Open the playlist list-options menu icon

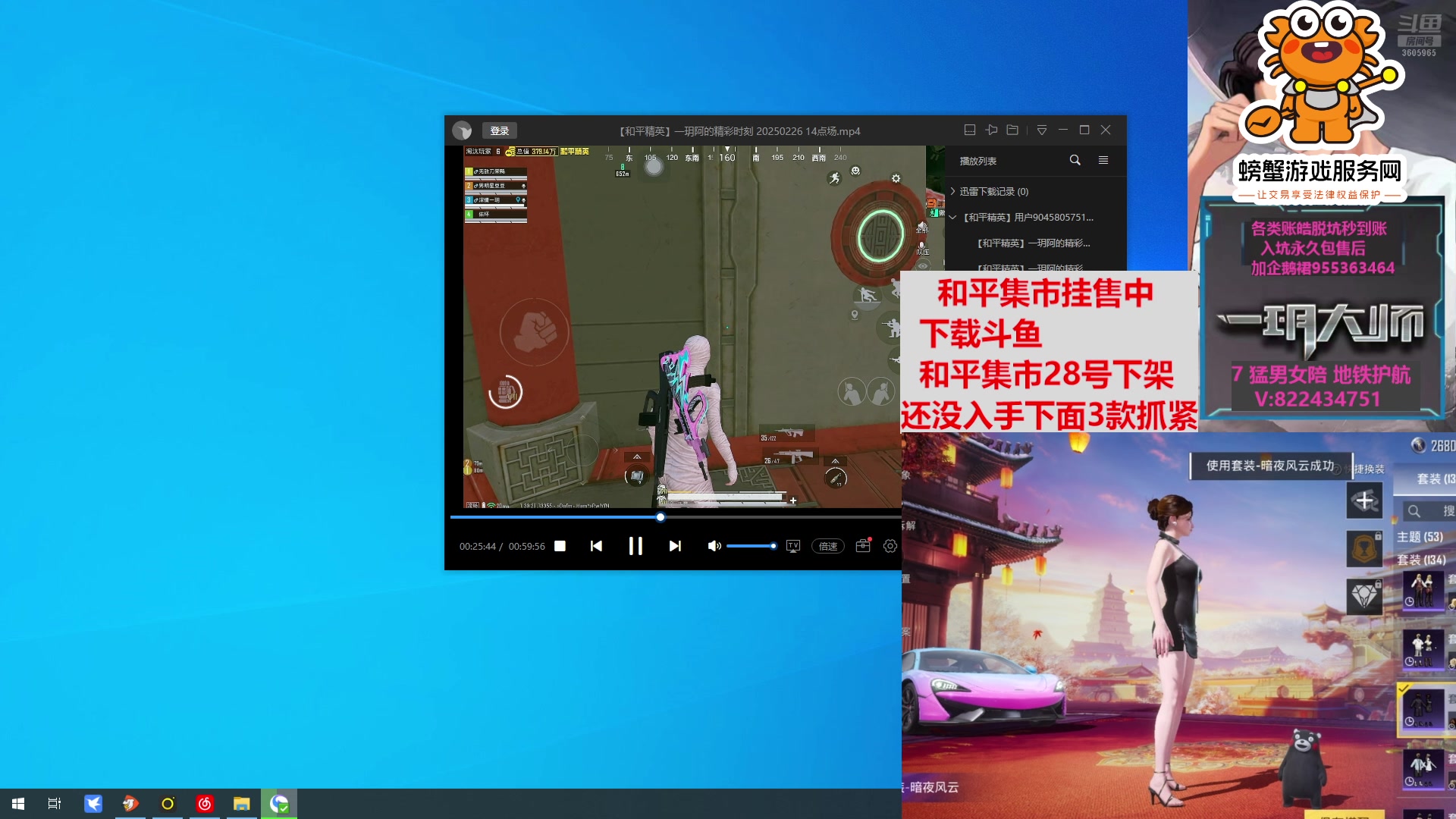pos(1103,160)
